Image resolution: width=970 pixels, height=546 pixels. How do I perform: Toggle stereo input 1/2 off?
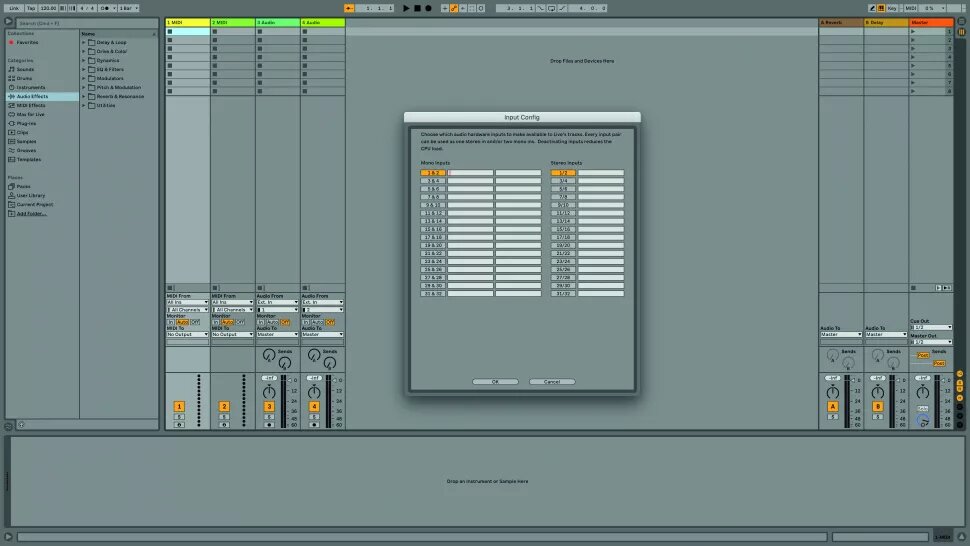tap(562, 173)
